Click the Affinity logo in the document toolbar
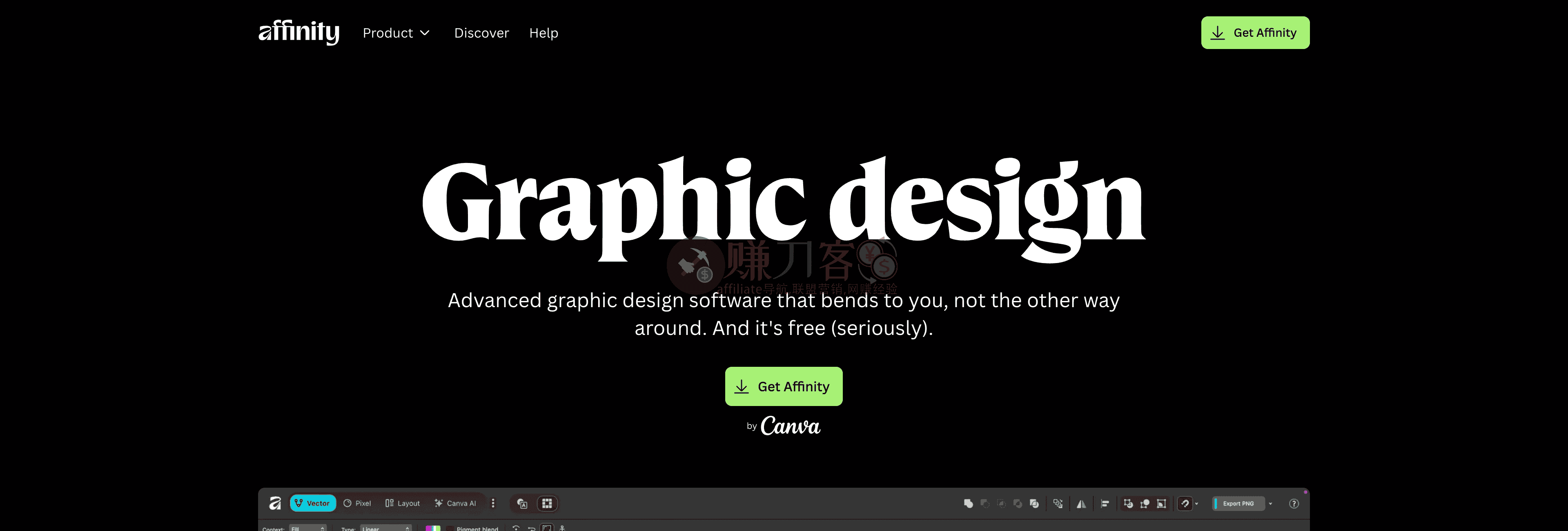 click(x=276, y=504)
